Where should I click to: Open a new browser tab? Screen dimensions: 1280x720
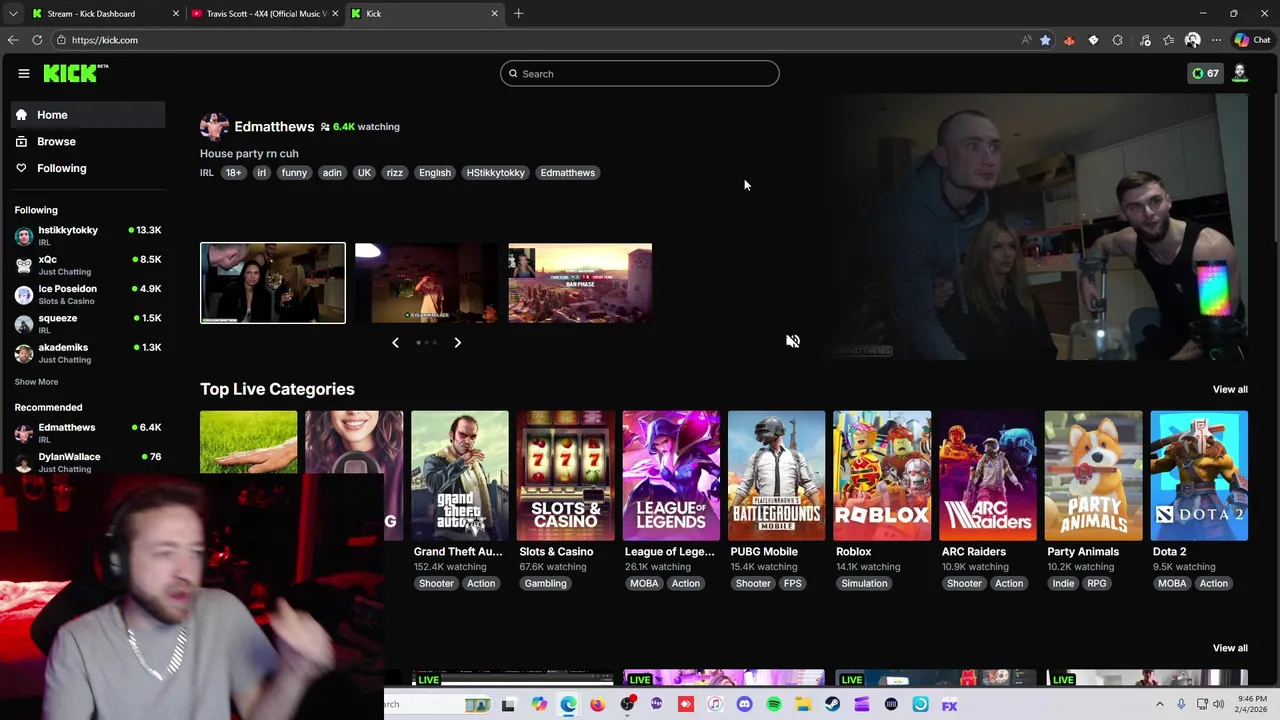518,13
